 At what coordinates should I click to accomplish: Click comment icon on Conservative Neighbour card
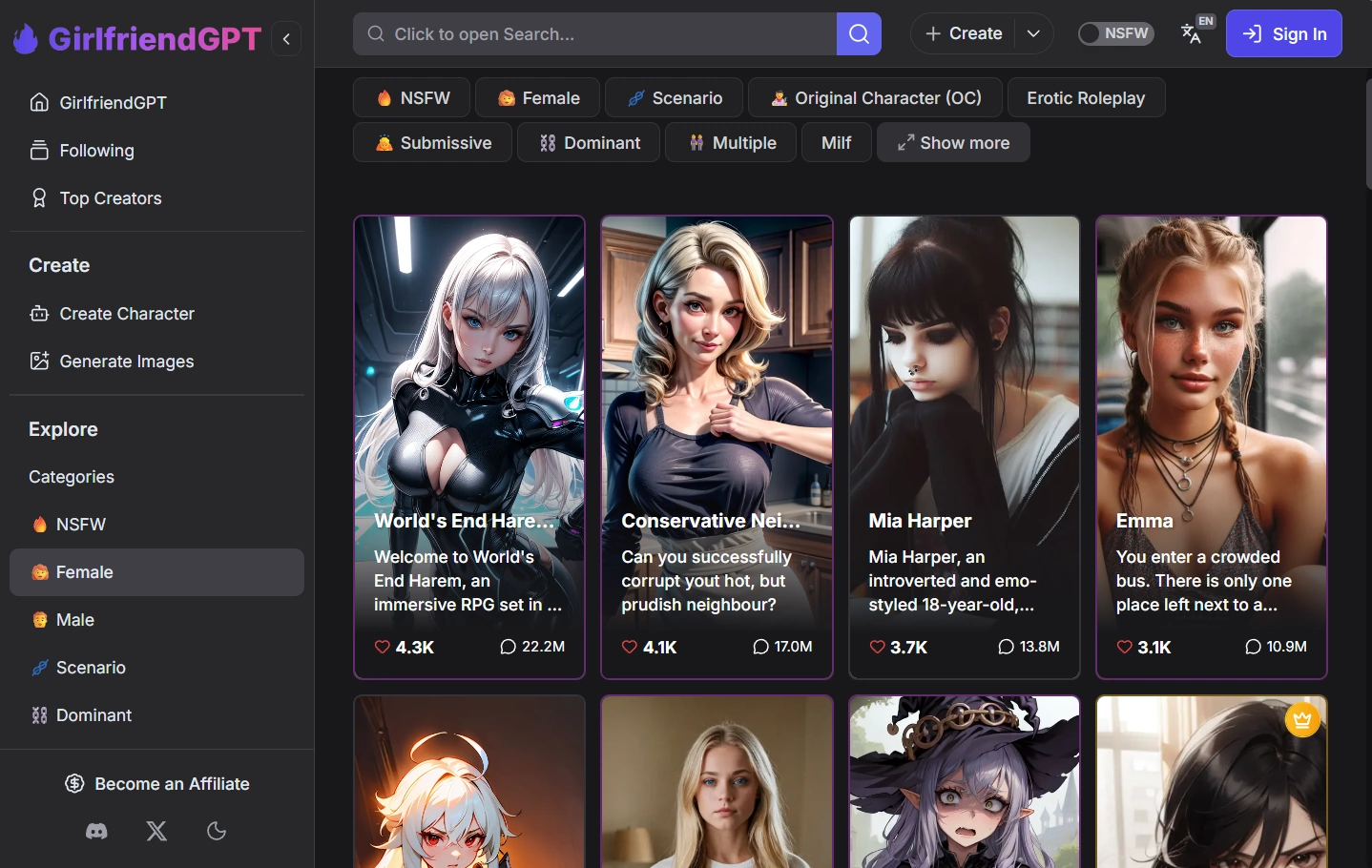(x=760, y=647)
